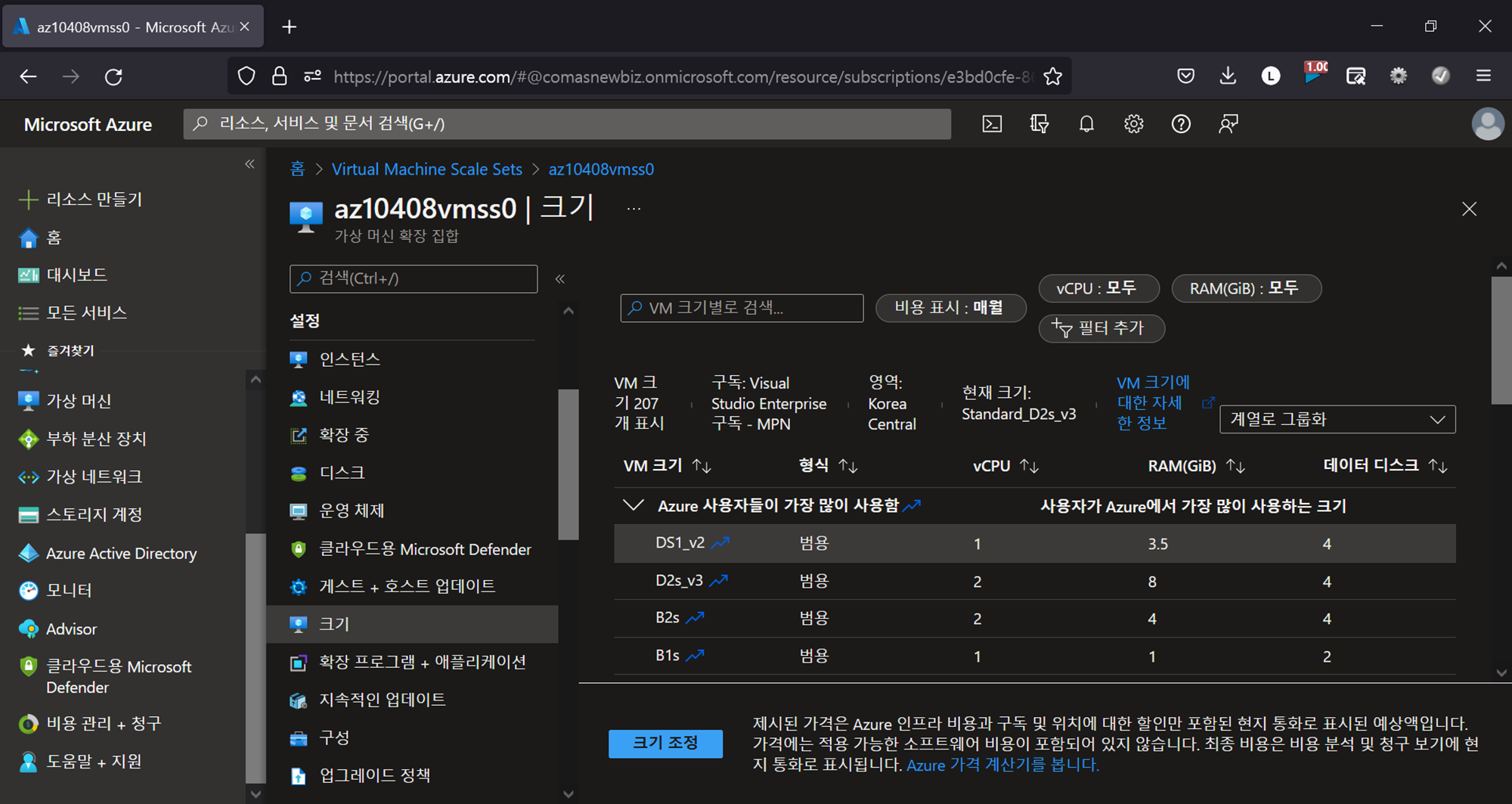Click az10408vmss0 breadcrumb link
1512x804 pixels.
tap(601, 169)
